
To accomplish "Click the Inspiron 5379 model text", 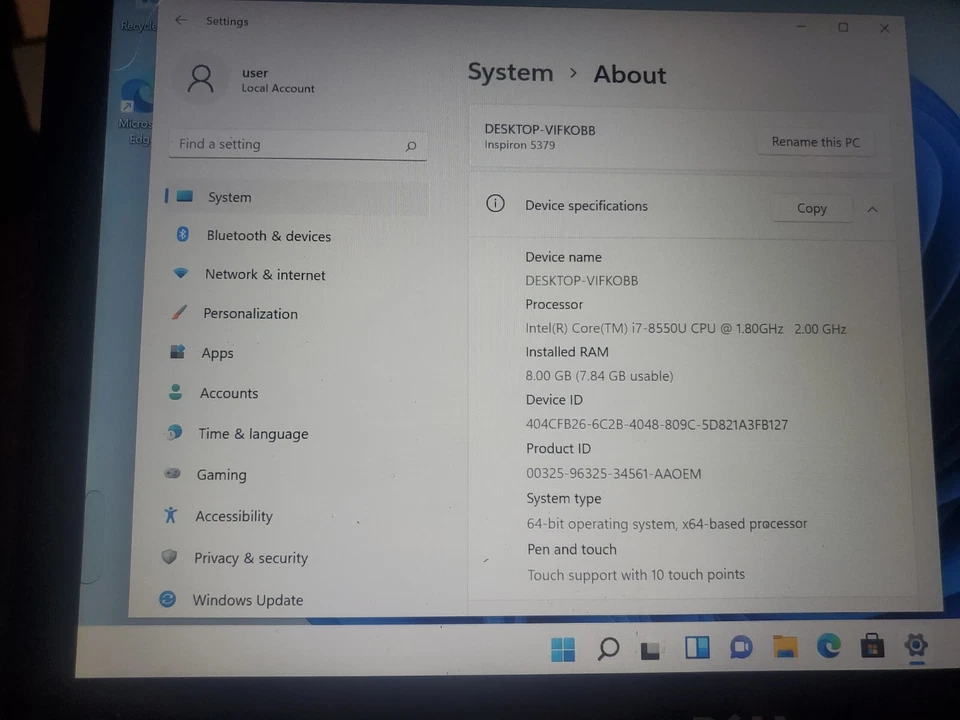I will (520, 145).
